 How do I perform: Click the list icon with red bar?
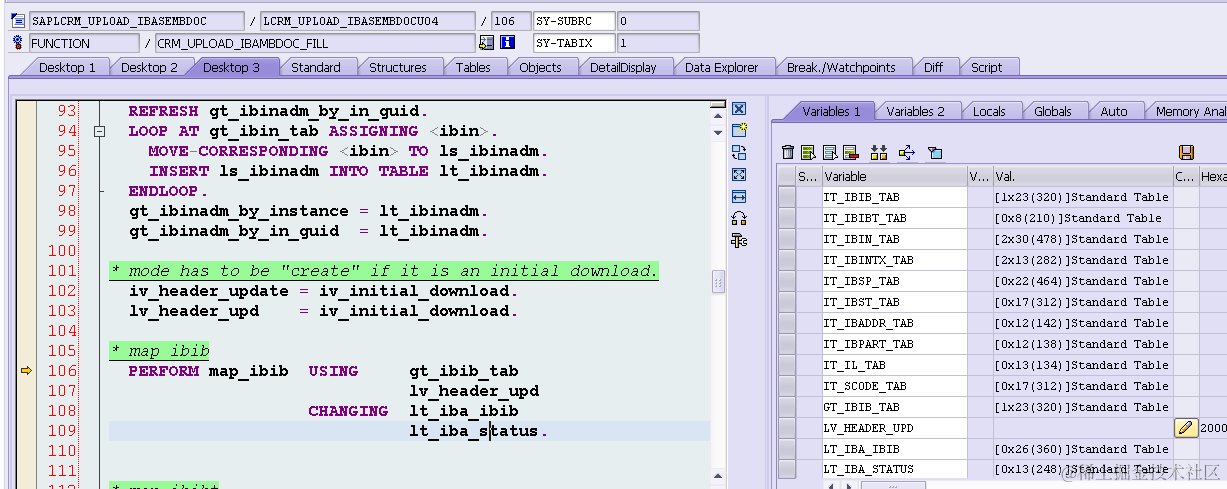click(850, 152)
